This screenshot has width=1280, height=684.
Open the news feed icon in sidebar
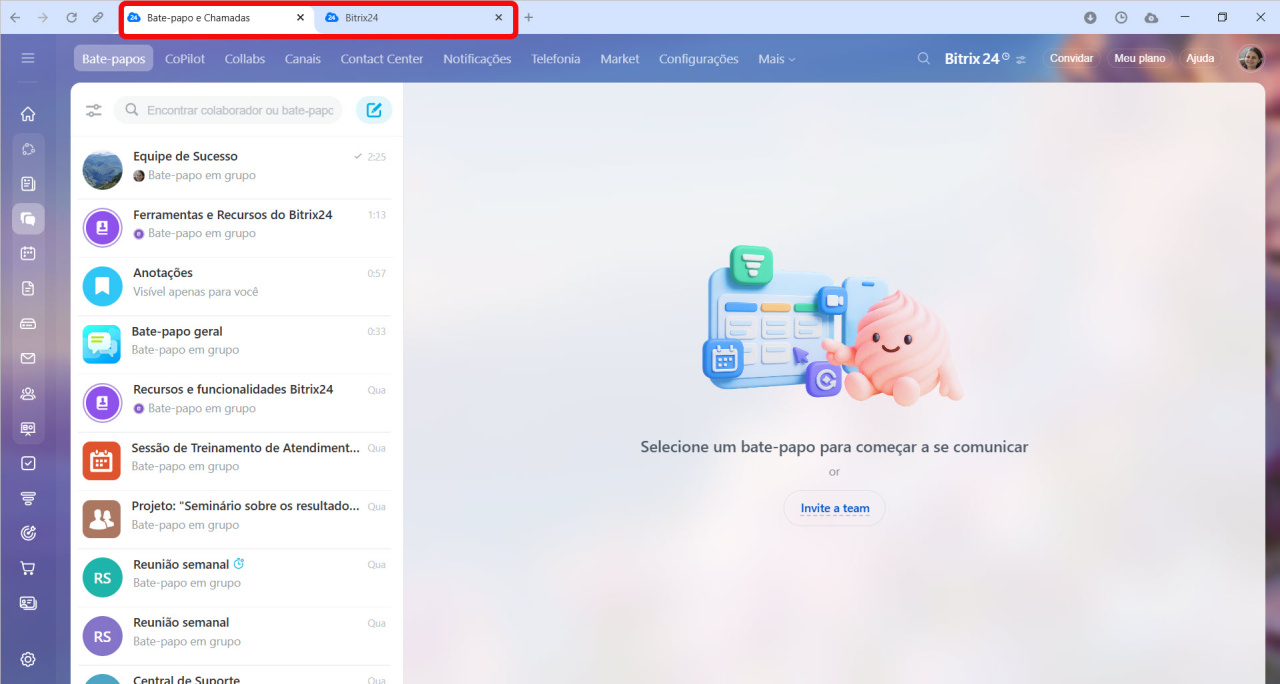point(28,184)
